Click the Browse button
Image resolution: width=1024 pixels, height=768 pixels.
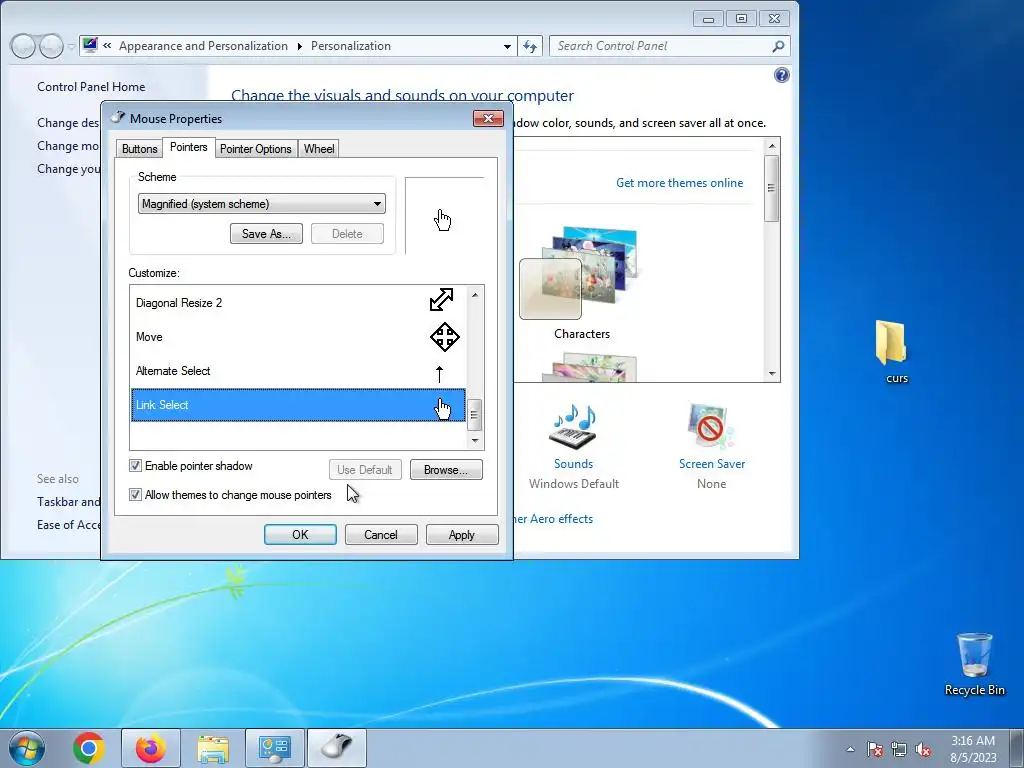point(446,470)
